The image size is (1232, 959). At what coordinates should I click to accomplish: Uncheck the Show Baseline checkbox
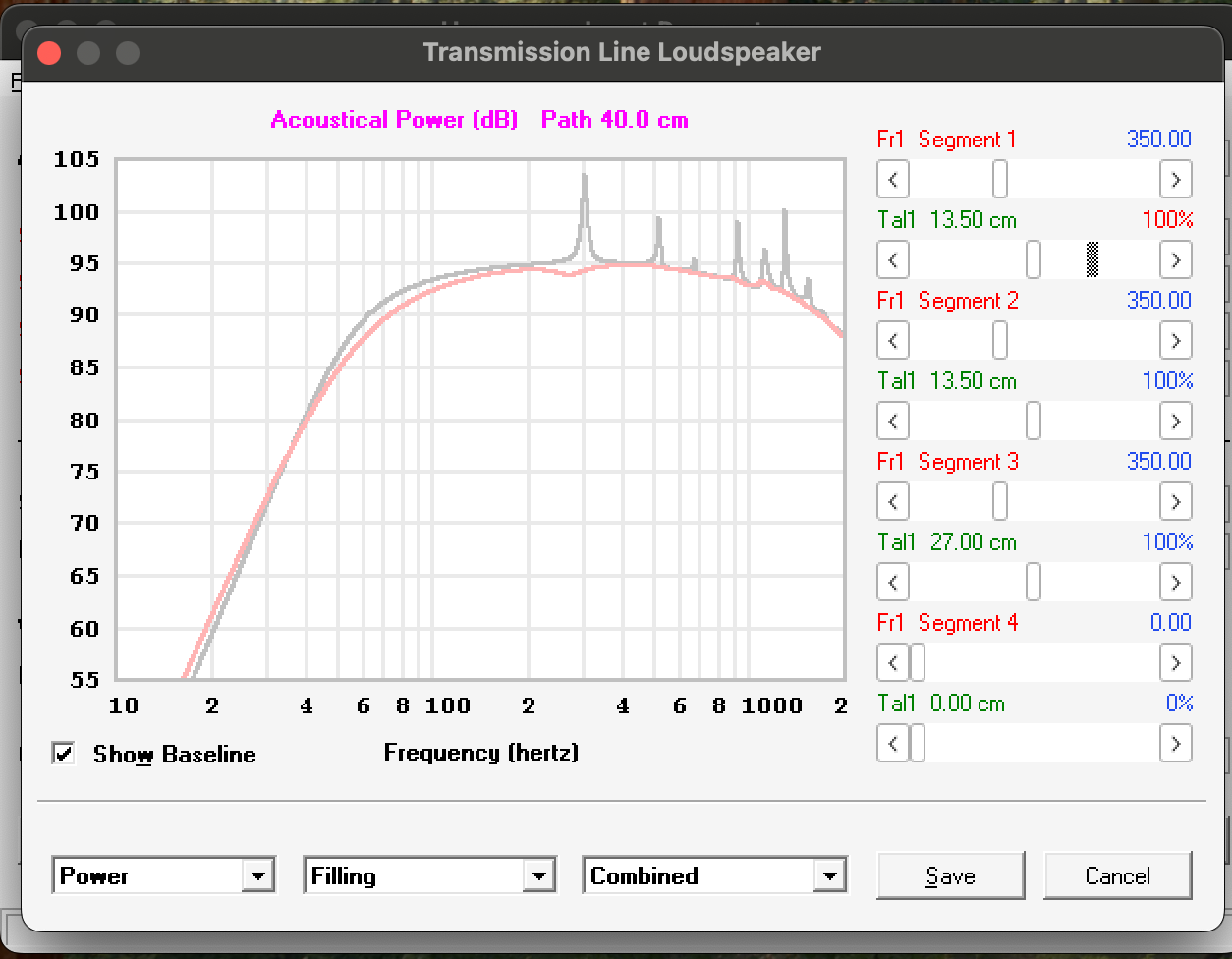64,754
